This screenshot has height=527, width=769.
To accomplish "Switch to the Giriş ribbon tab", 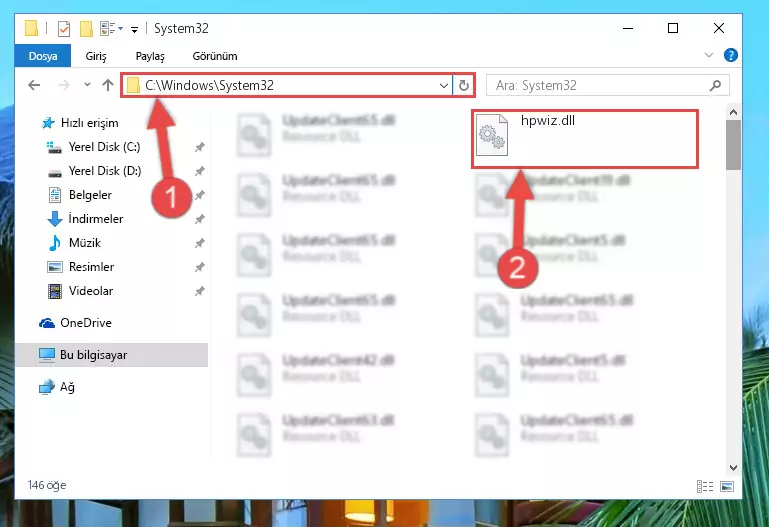I will (96, 56).
